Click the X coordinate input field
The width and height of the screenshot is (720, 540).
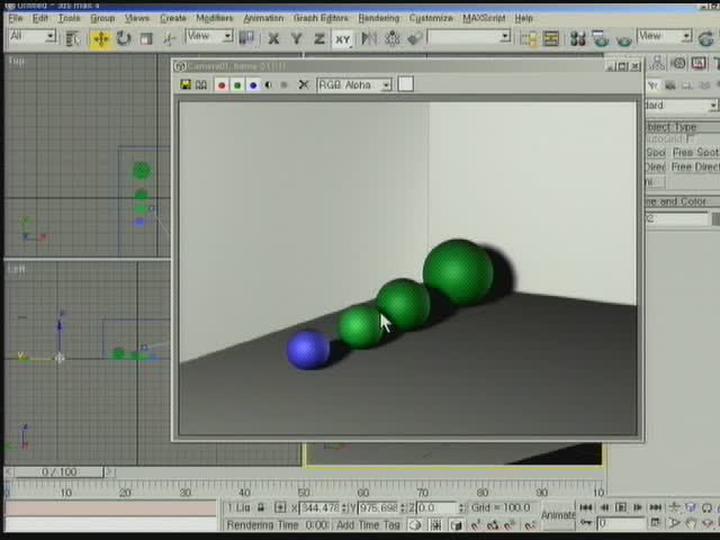pos(321,508)
